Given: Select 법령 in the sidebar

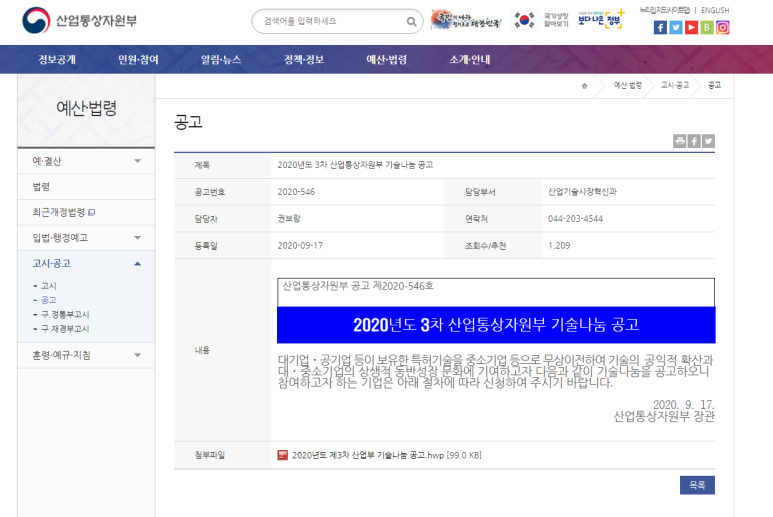Looking at the screenshot, I should click(x=86, y=187).
